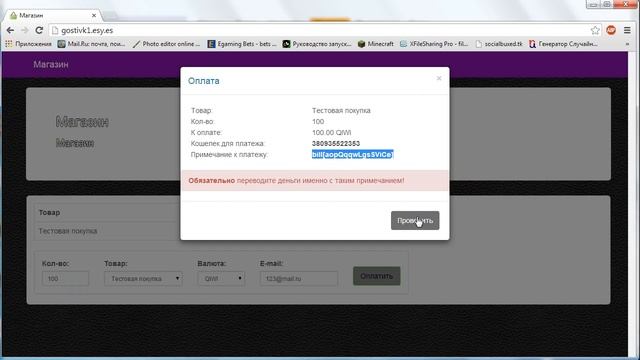The height and width of the screenshot is (360, 640).
Task: Open the AdBlock extension icon
Action: [611, 30]
